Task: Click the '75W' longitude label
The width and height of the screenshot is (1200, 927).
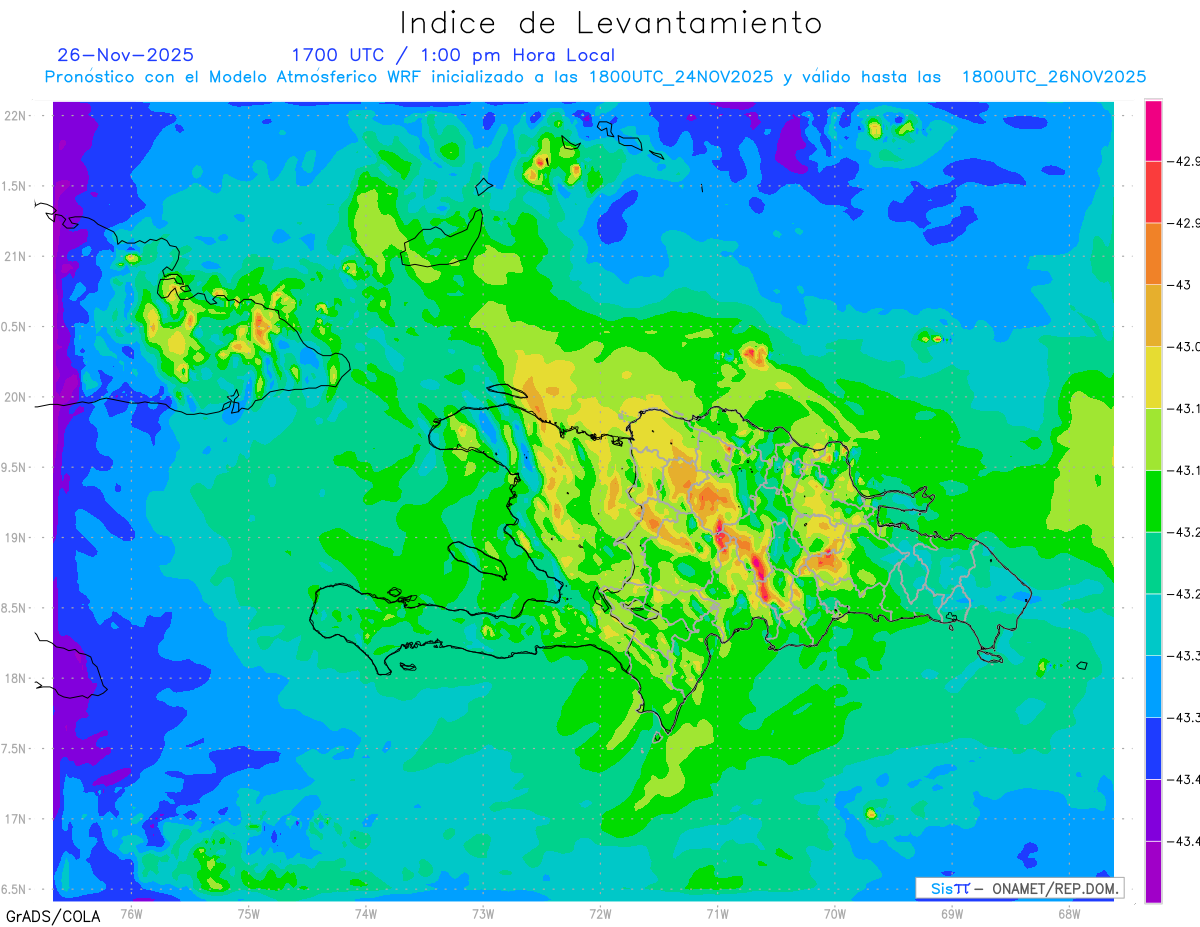Action: pyautogui.click(x=249, y=913)
